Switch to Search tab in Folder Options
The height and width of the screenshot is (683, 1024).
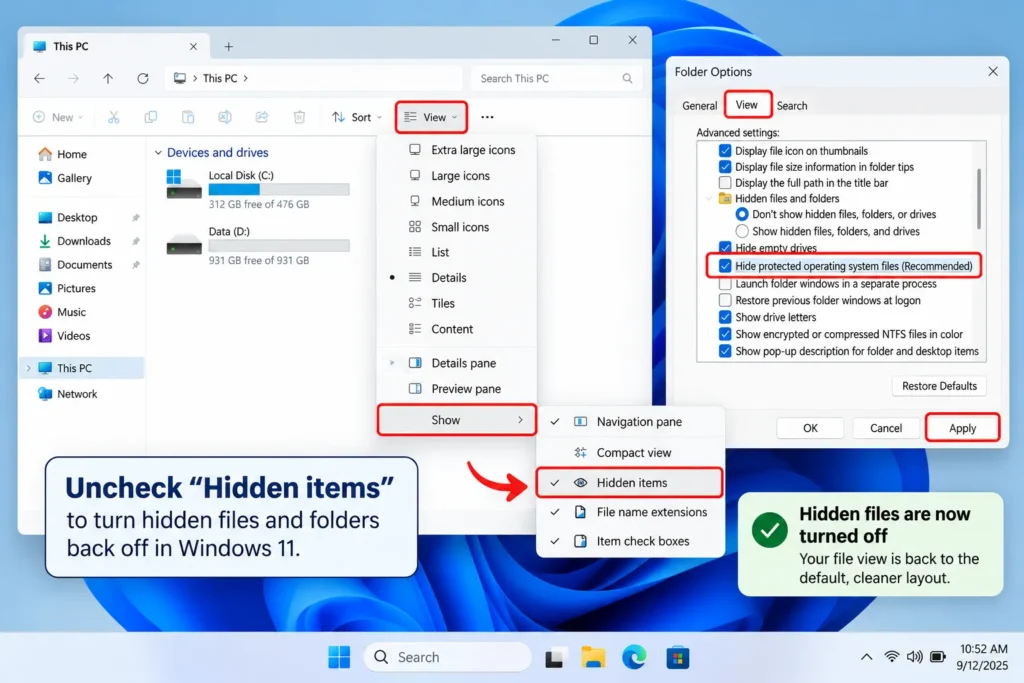click(792, 106)
